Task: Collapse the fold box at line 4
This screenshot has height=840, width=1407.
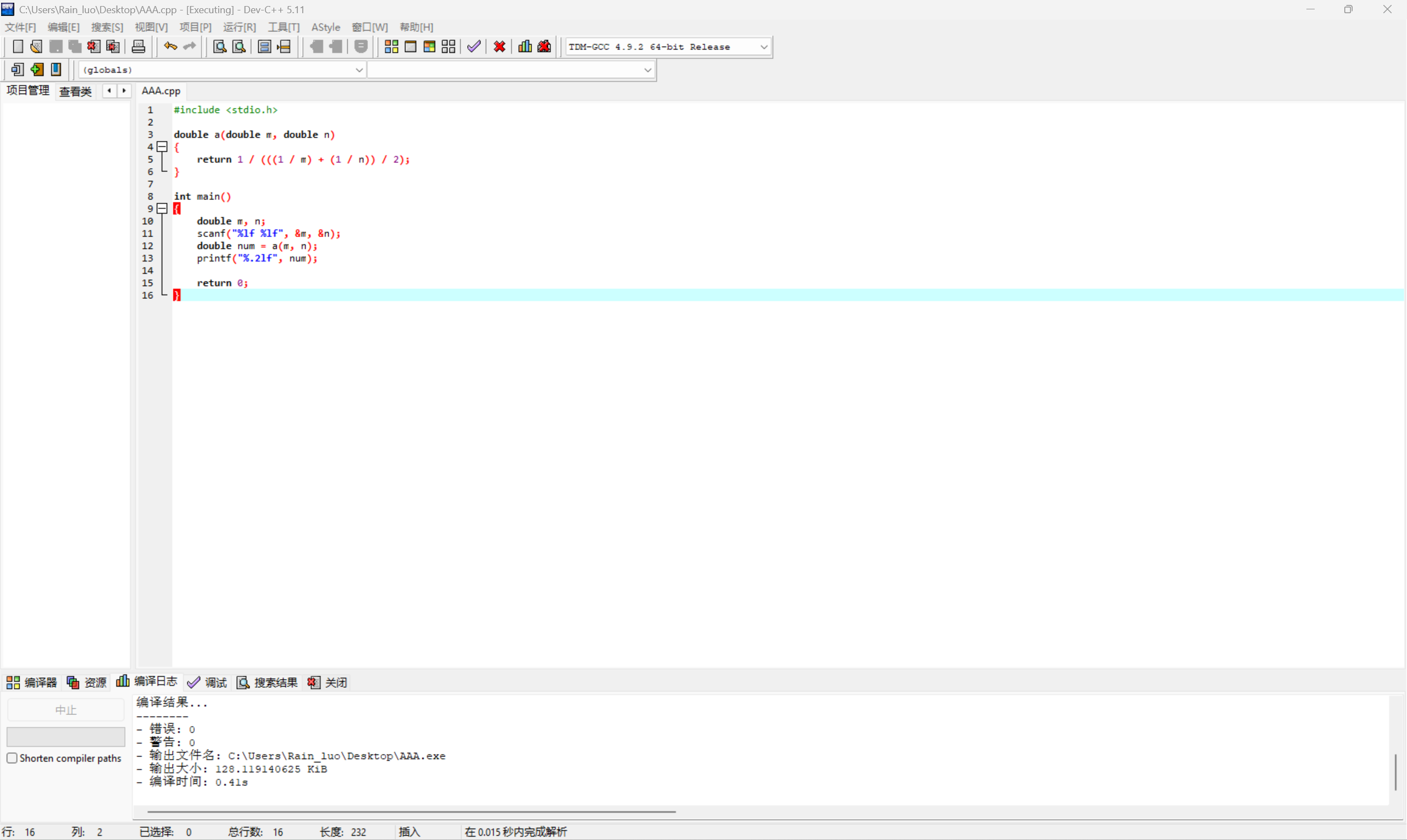Action: coord(162,147)
